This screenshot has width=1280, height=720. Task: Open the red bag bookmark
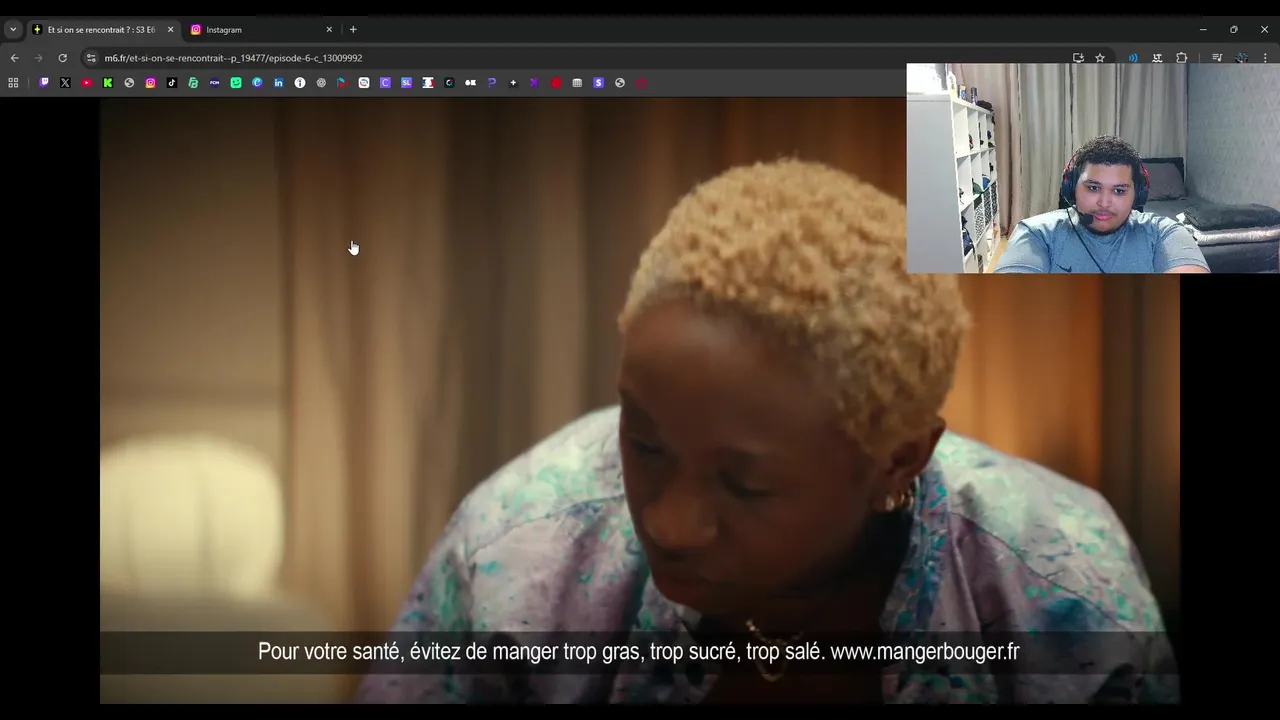pos(641,83)
